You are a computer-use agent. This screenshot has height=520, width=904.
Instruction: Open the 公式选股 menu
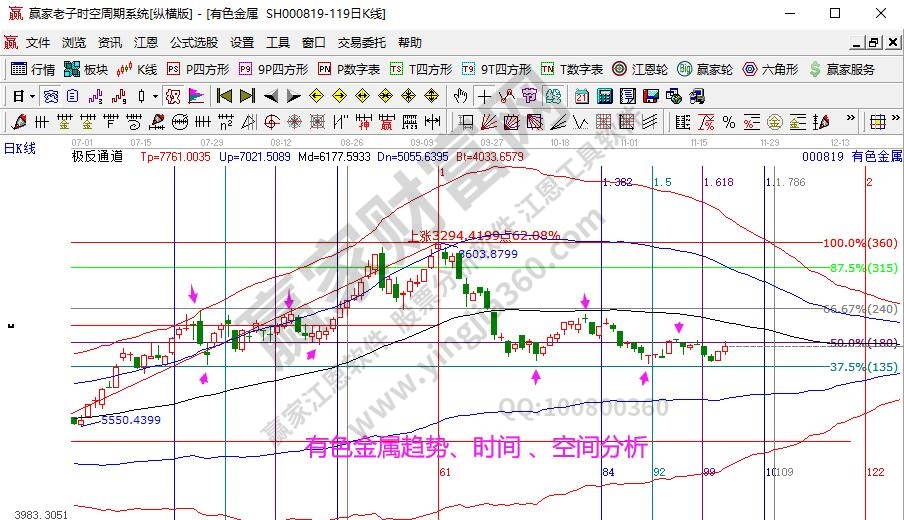tap(193, 43)
